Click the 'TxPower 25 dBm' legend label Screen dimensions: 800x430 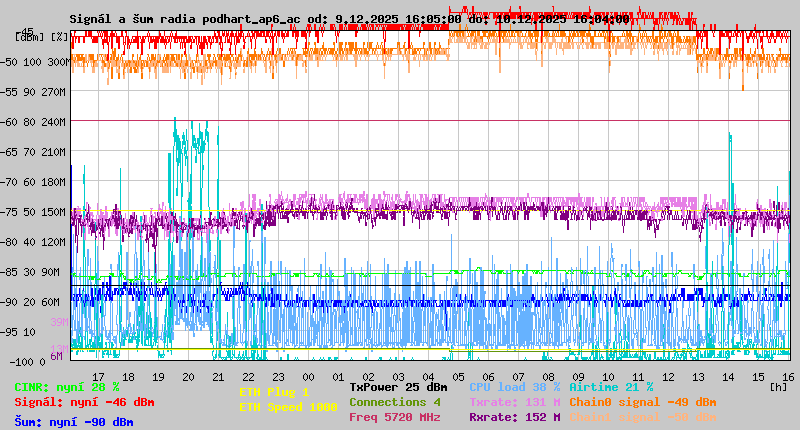pyautogui.click(x=398, y=387)
